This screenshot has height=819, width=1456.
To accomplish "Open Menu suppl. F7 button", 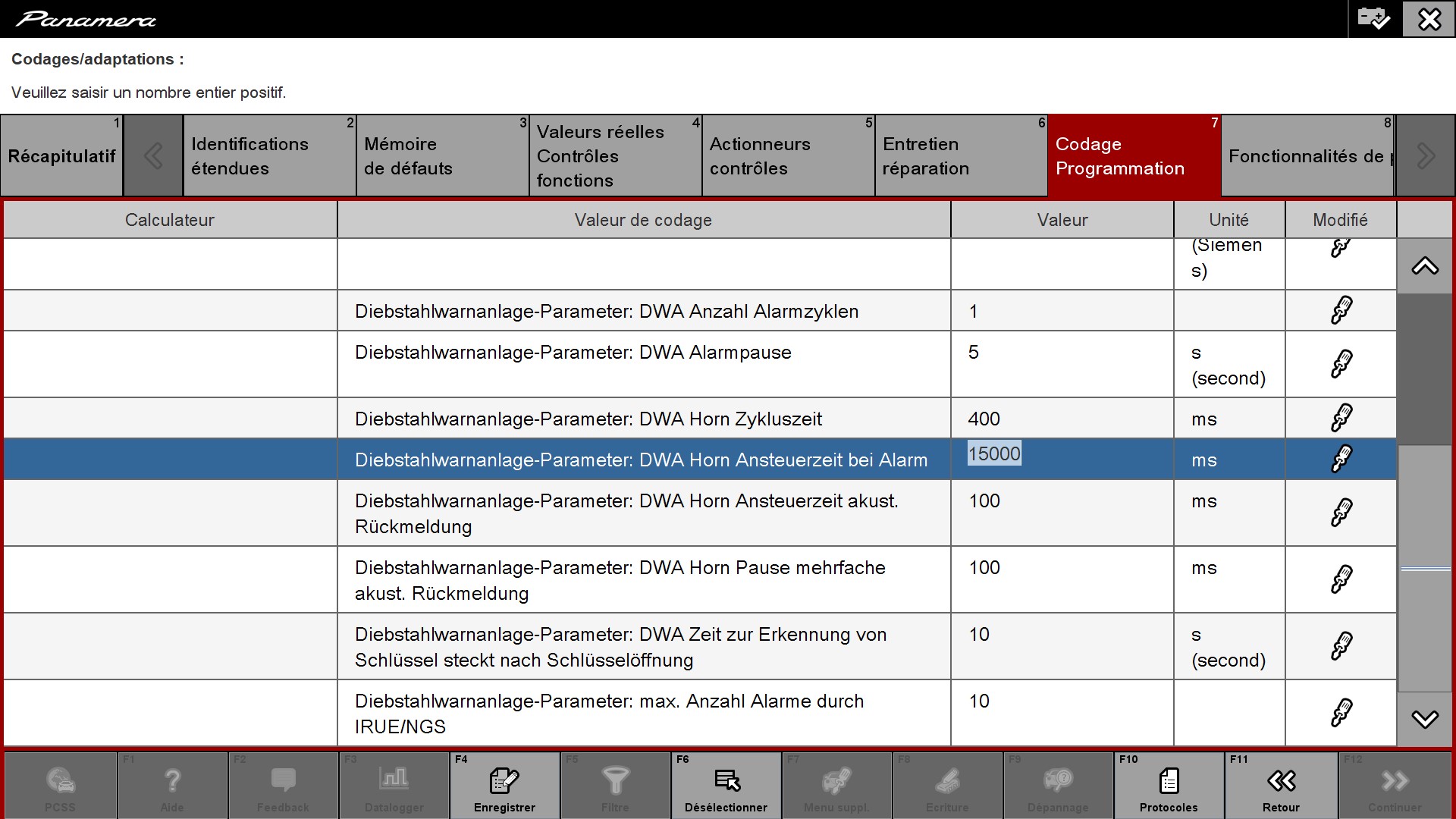I will pos(836,785).
